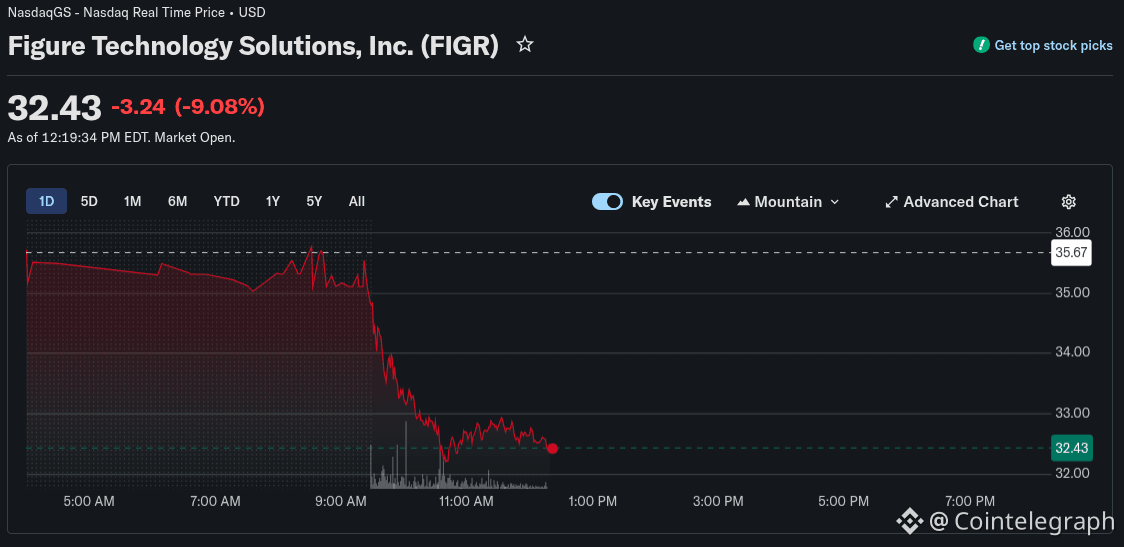This screenshot has height=547, width=1124.
Task: Select the 1M time range tab
Action: [x=133, y=201]
